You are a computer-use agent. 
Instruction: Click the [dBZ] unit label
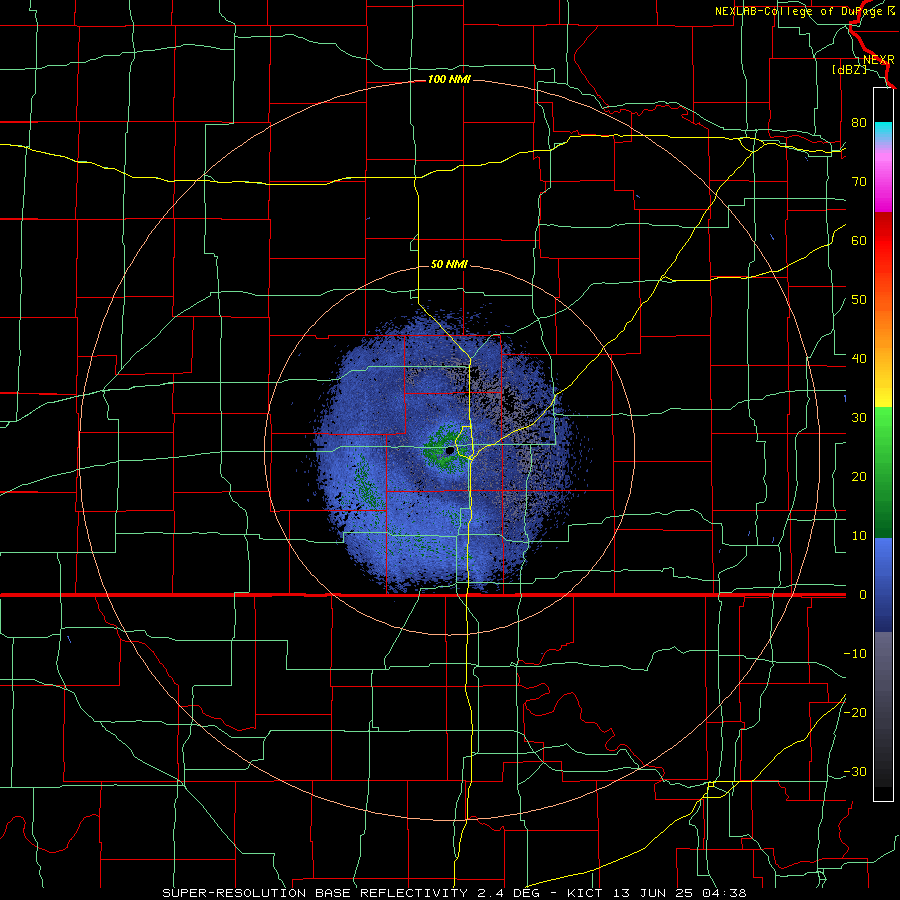click(849, 70)
